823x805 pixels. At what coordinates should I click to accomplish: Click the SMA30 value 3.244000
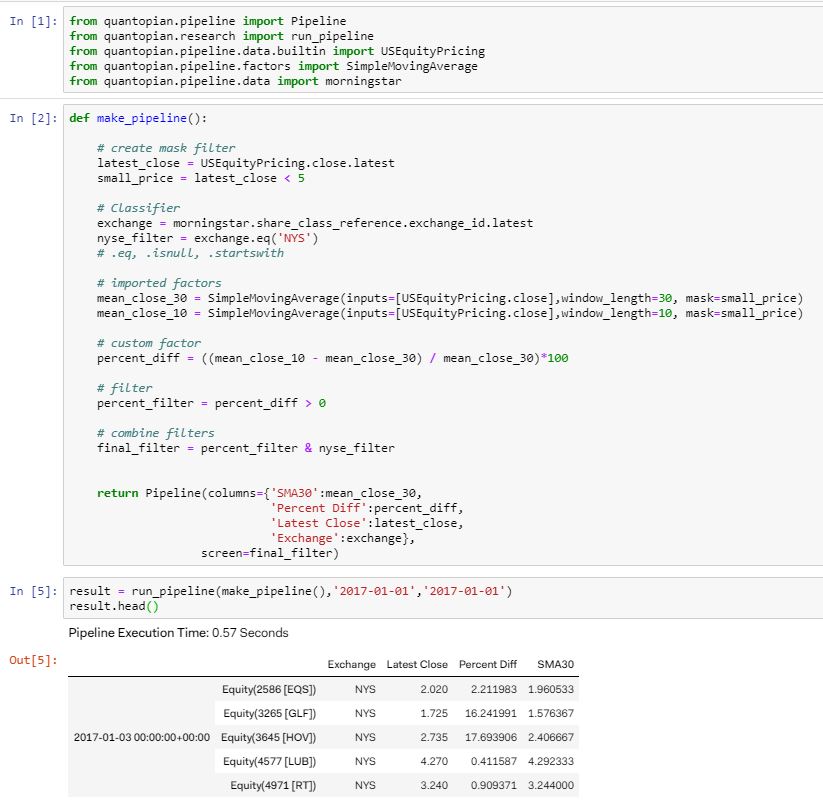(551, 786)
